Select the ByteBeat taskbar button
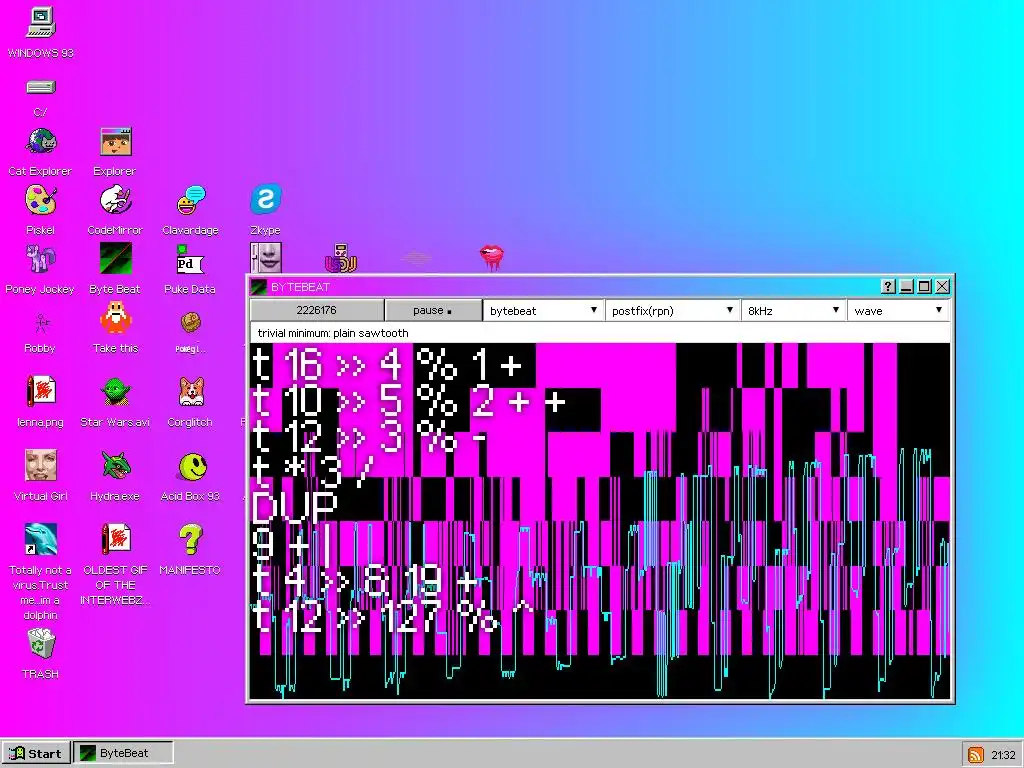Image resolution: width=1024 pixels, height=768 pixels. point(123,753)
